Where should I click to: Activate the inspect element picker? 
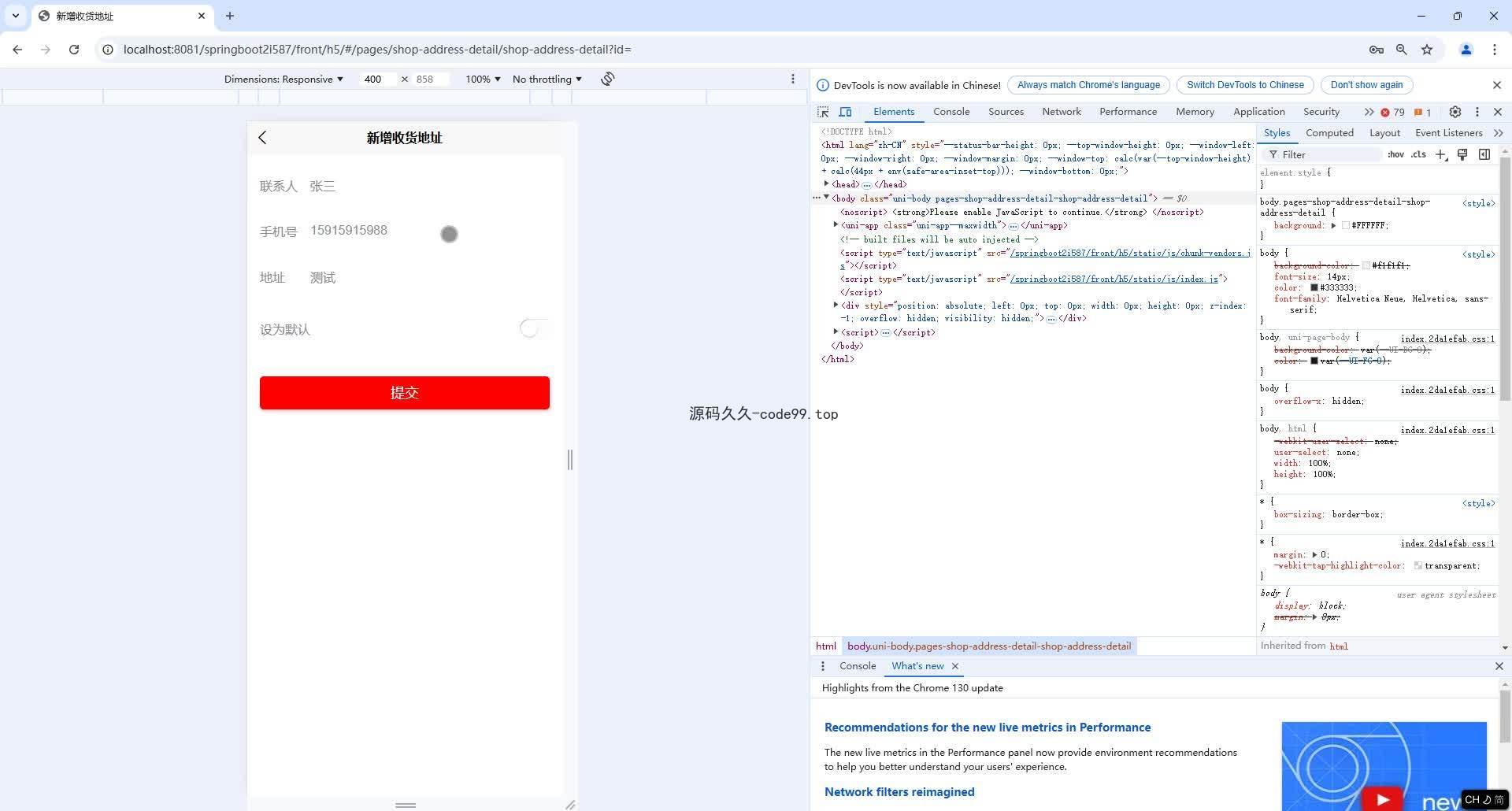(x=823, y=112)
